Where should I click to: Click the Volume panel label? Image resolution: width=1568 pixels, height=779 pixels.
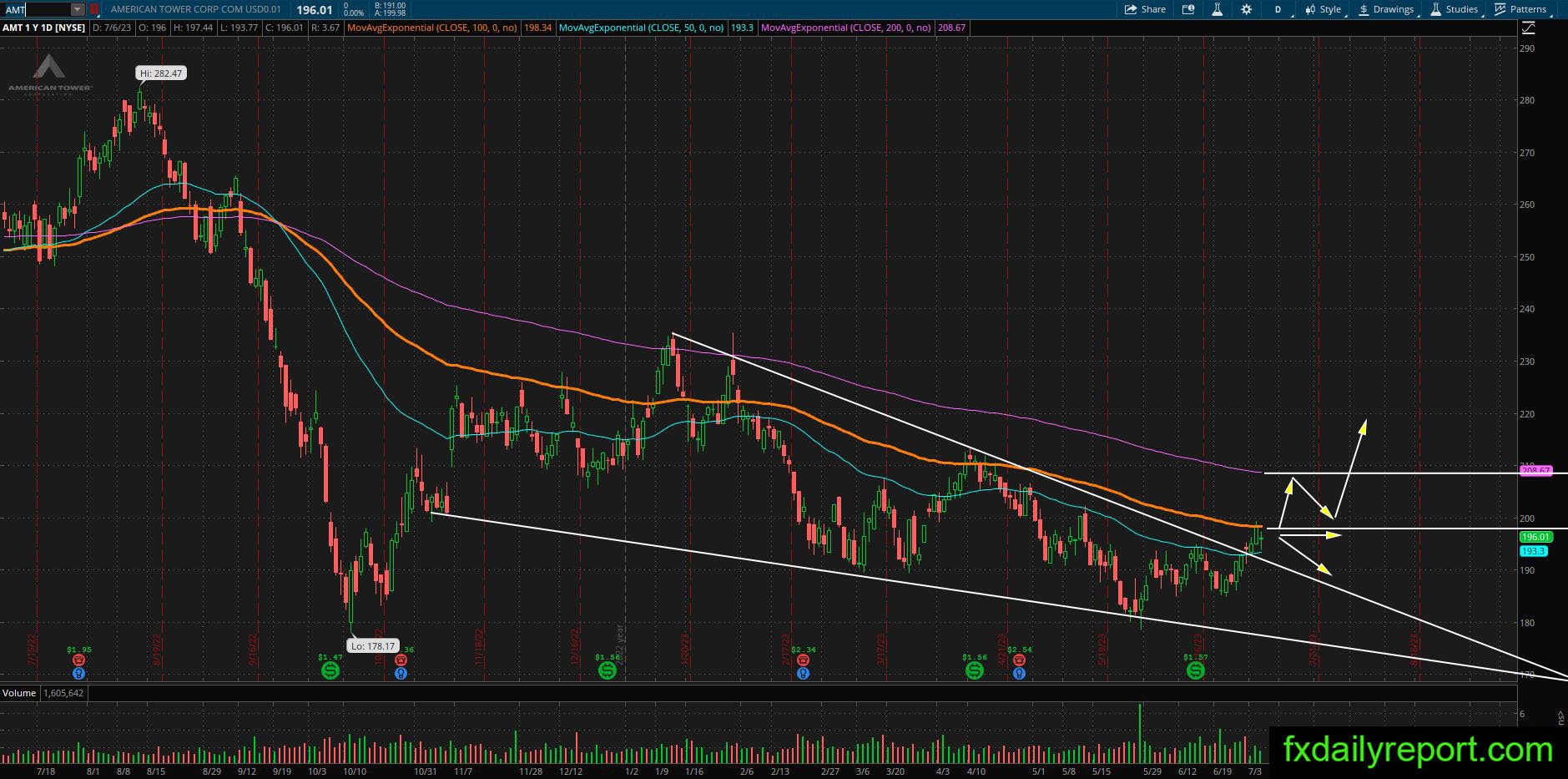19,693
